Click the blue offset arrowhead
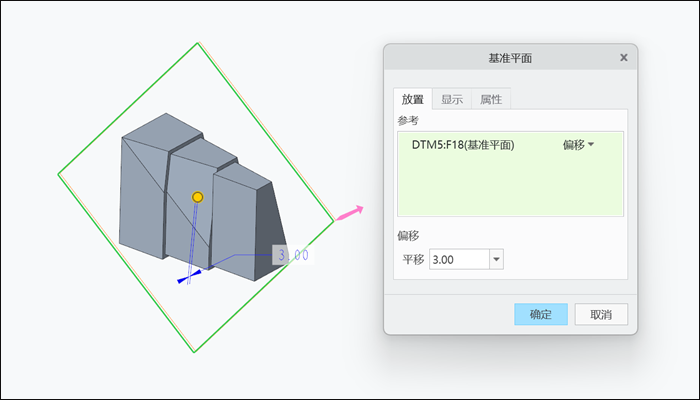This screenshot has width=700, height=400. pyautogui.click(x=188, y=277)
